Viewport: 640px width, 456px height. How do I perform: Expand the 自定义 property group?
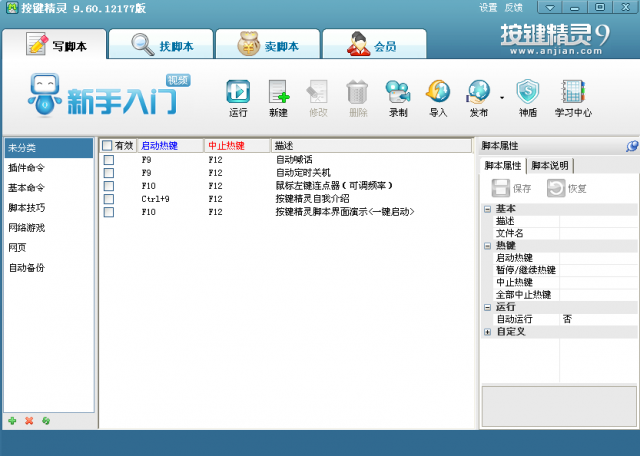[x=487, y=332]
